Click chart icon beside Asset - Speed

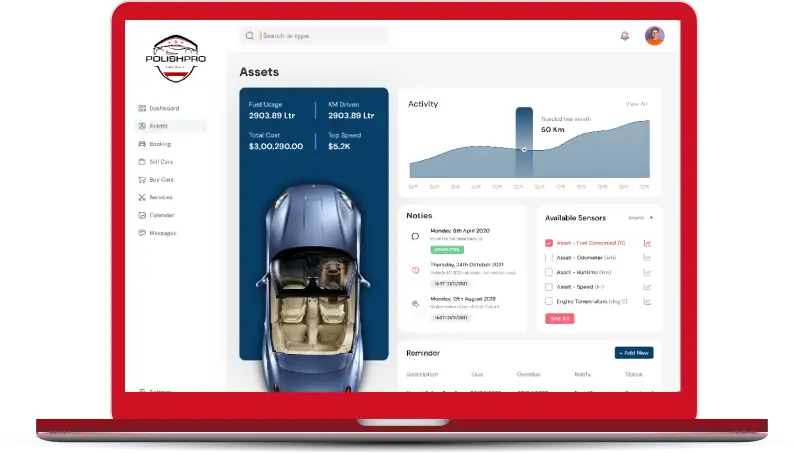click(x=648, y=286)
